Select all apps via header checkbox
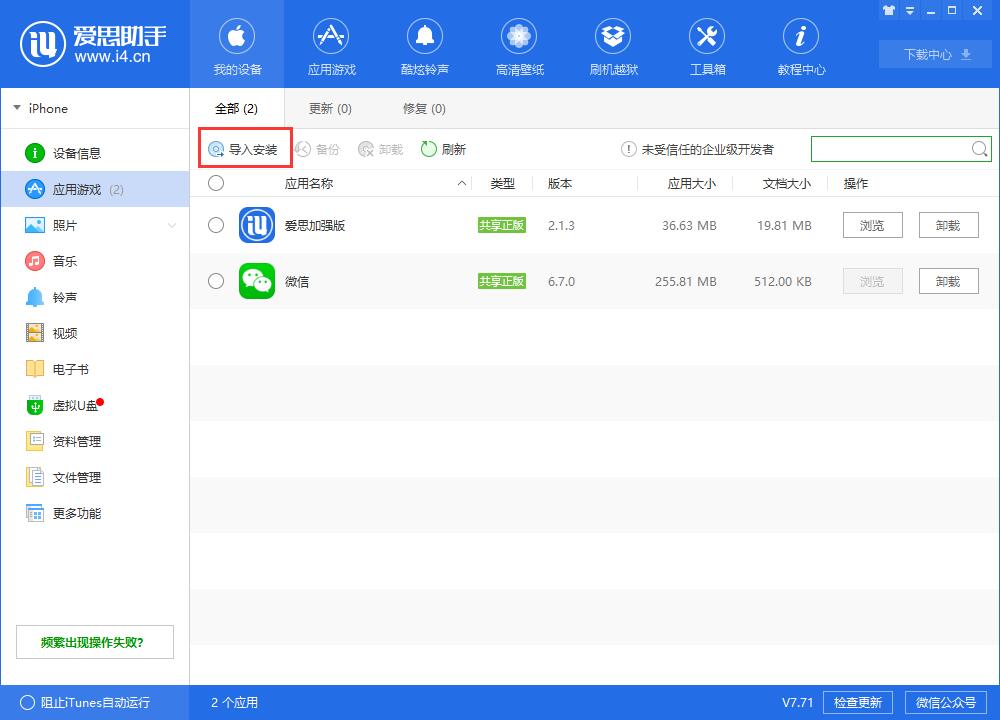1000x720 pixels. 215,183
